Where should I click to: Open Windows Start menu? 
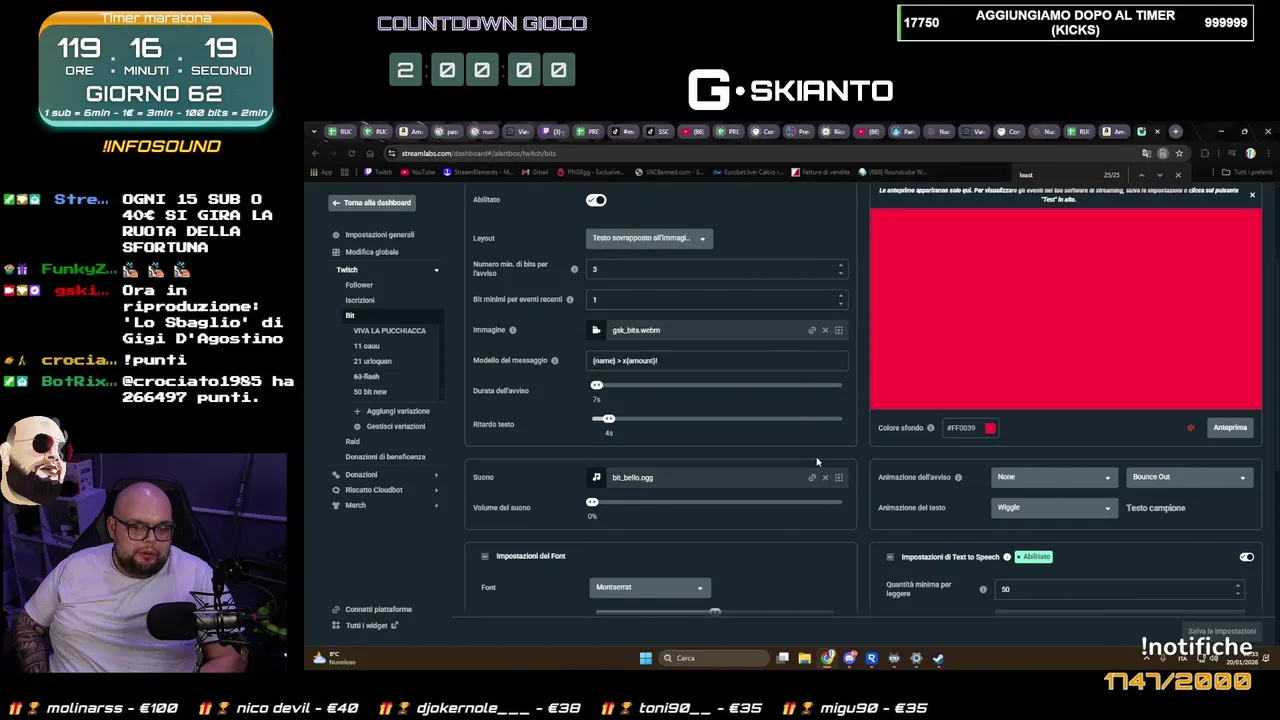point(646,658)
